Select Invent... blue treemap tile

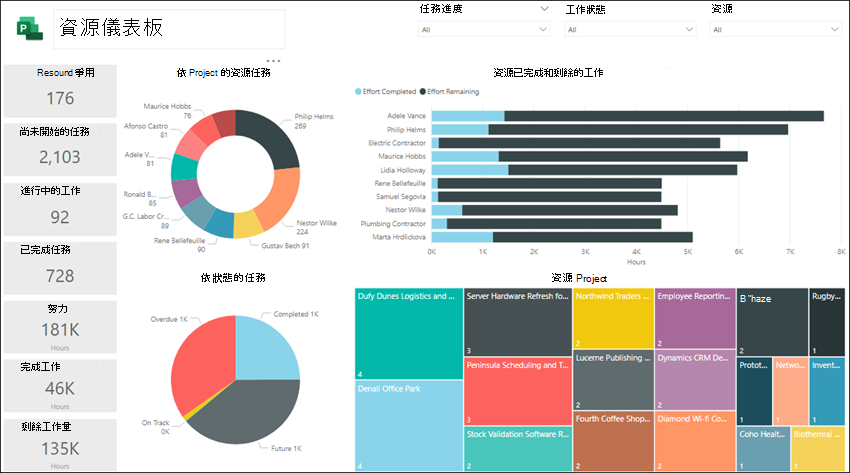[827, 391]
